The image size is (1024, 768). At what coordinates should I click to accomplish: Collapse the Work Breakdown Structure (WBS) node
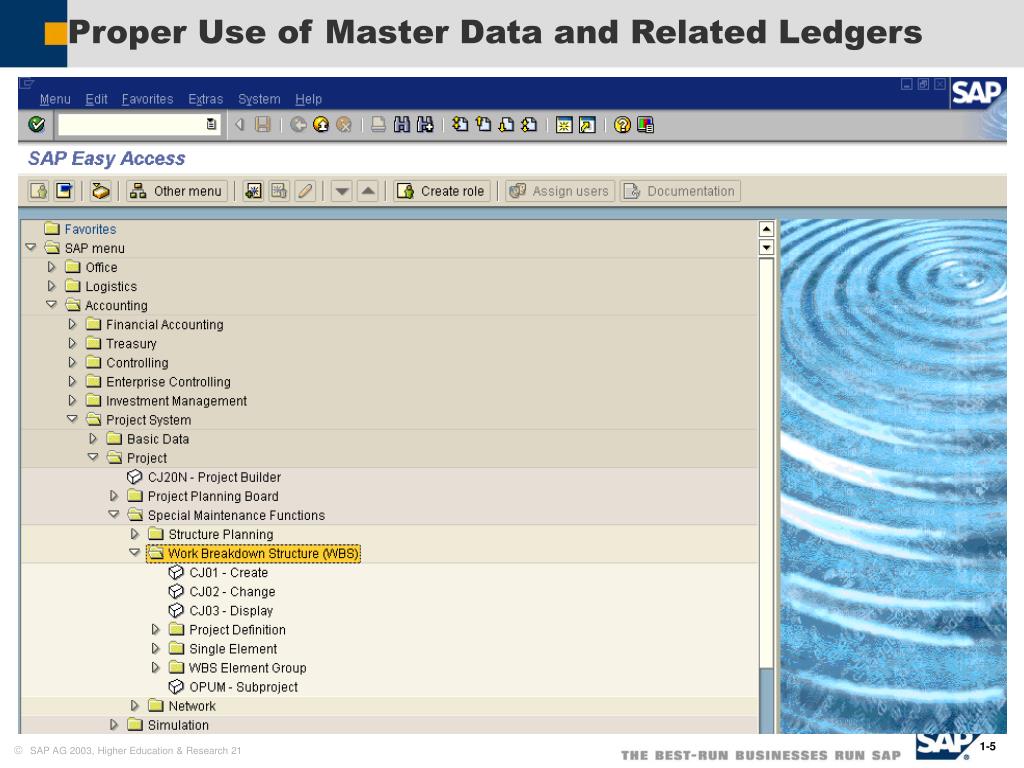coord(135,552)
